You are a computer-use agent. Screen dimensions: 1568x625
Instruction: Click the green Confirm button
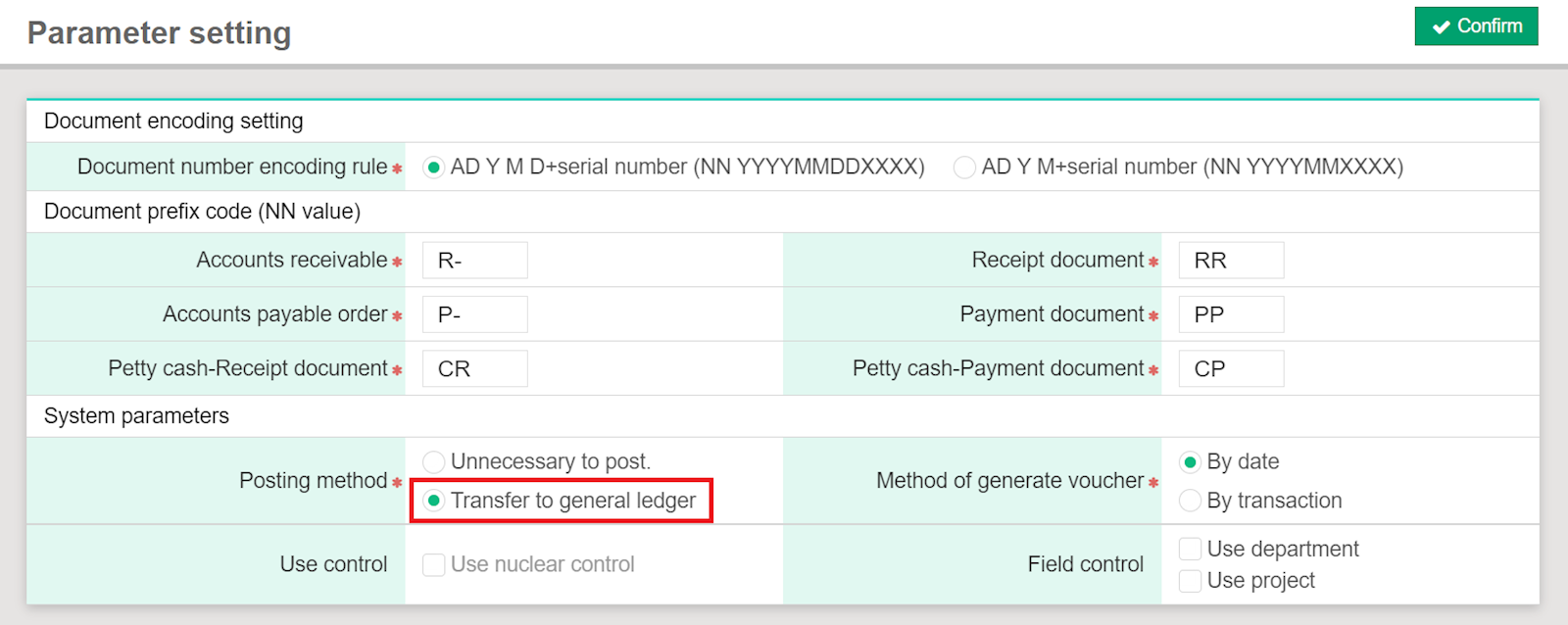(1476, 26)
